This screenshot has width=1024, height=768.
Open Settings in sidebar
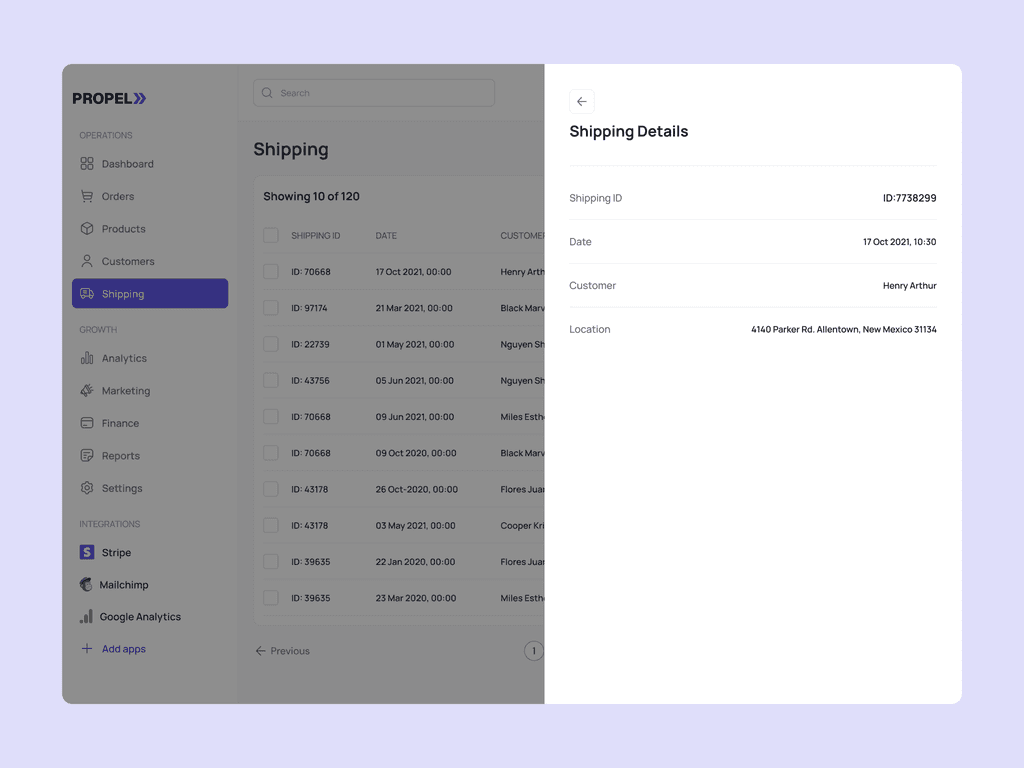click(x=150, y=488)
